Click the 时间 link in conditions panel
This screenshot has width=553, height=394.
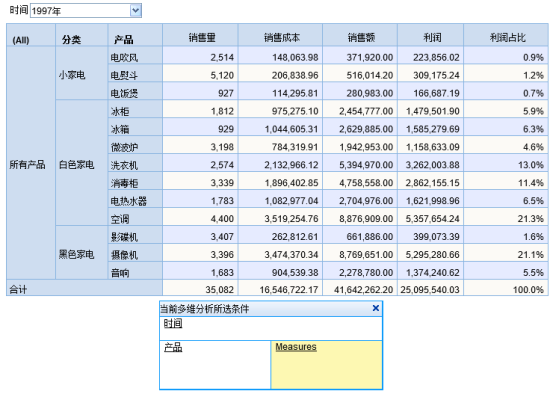[x=173, y=323]
